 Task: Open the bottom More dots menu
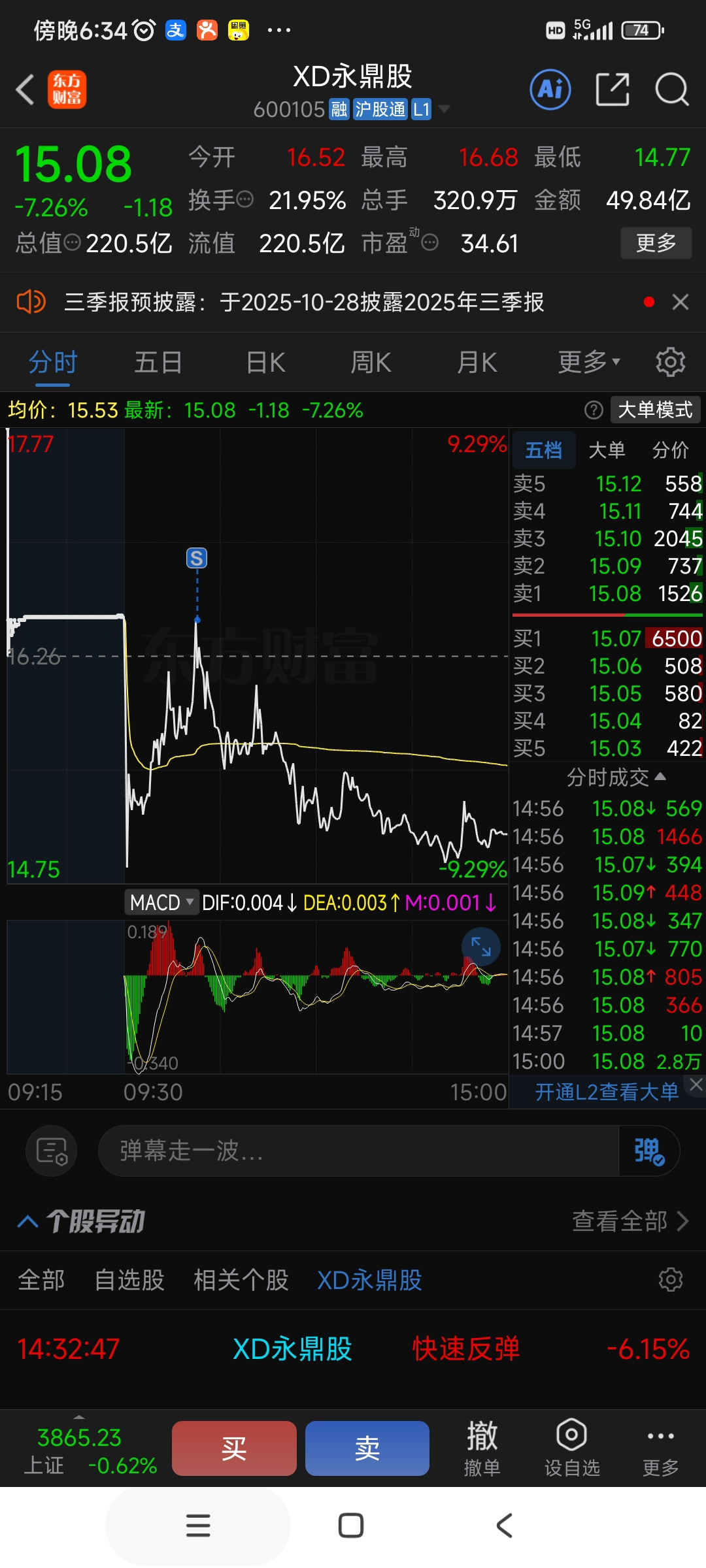[x=660, y=1448]
